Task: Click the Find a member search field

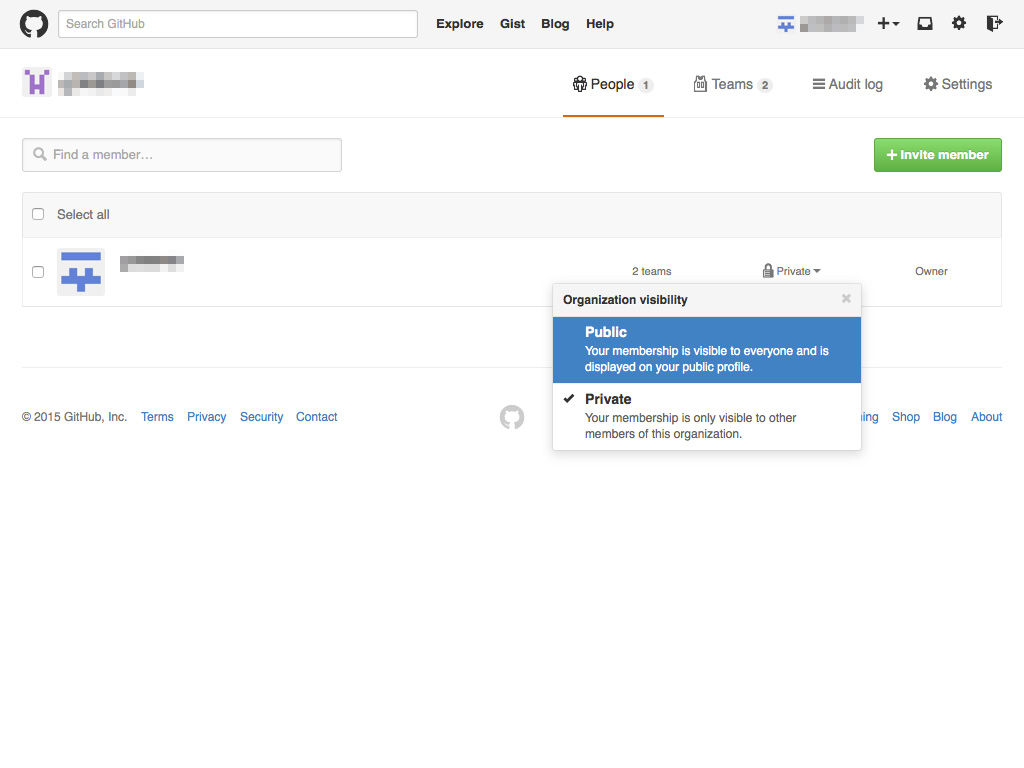Action: [x=182, y=155]
